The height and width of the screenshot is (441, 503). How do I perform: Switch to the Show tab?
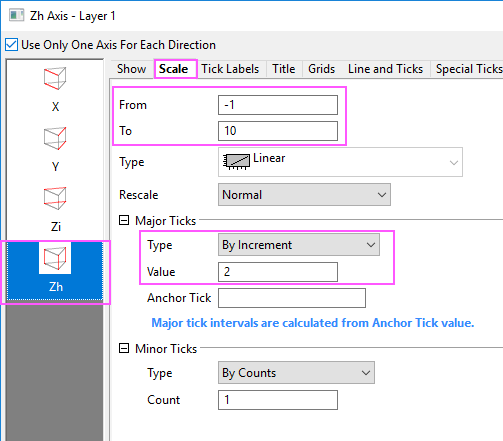click(x=131, y=69)
